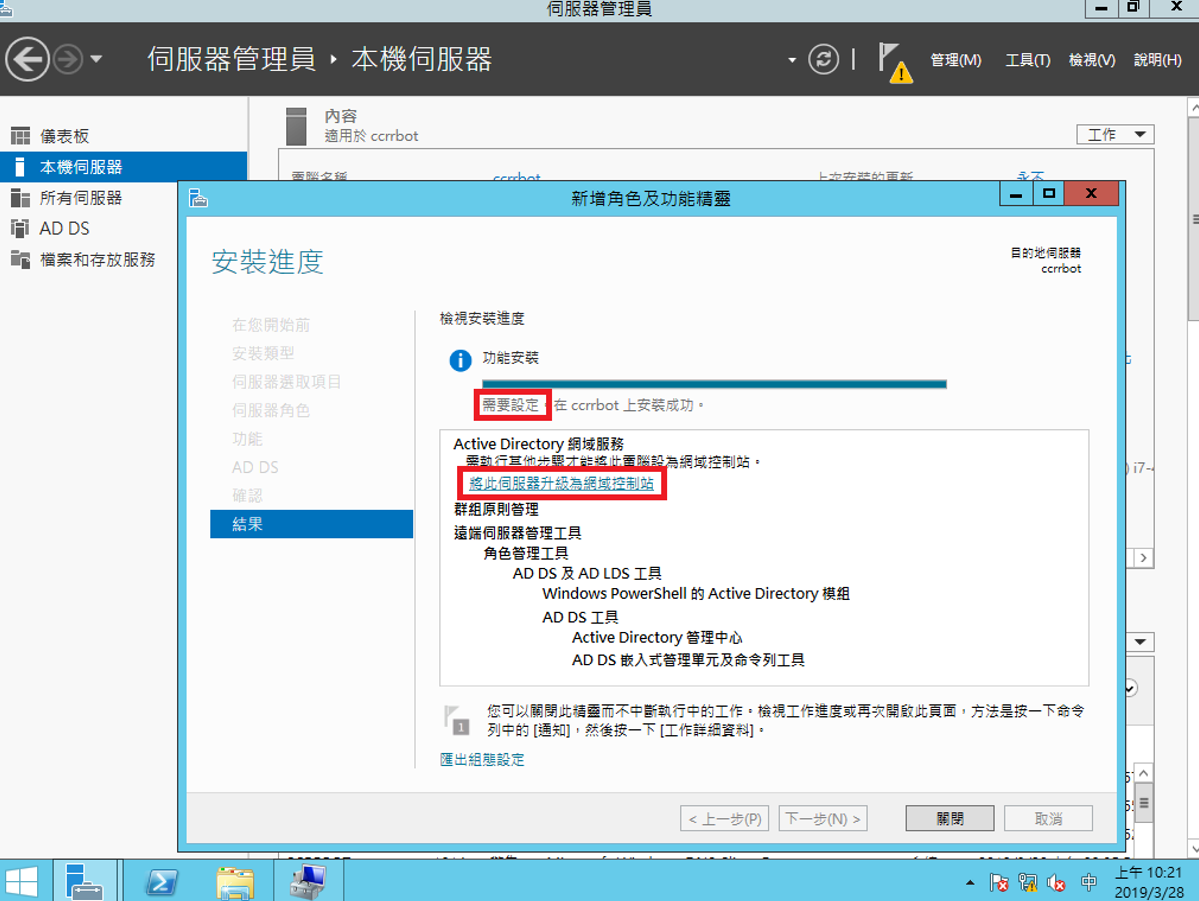This screenshot has width=1199, height=901.
Task: Open the 工具(T) menu
Action: (1027, 60)
